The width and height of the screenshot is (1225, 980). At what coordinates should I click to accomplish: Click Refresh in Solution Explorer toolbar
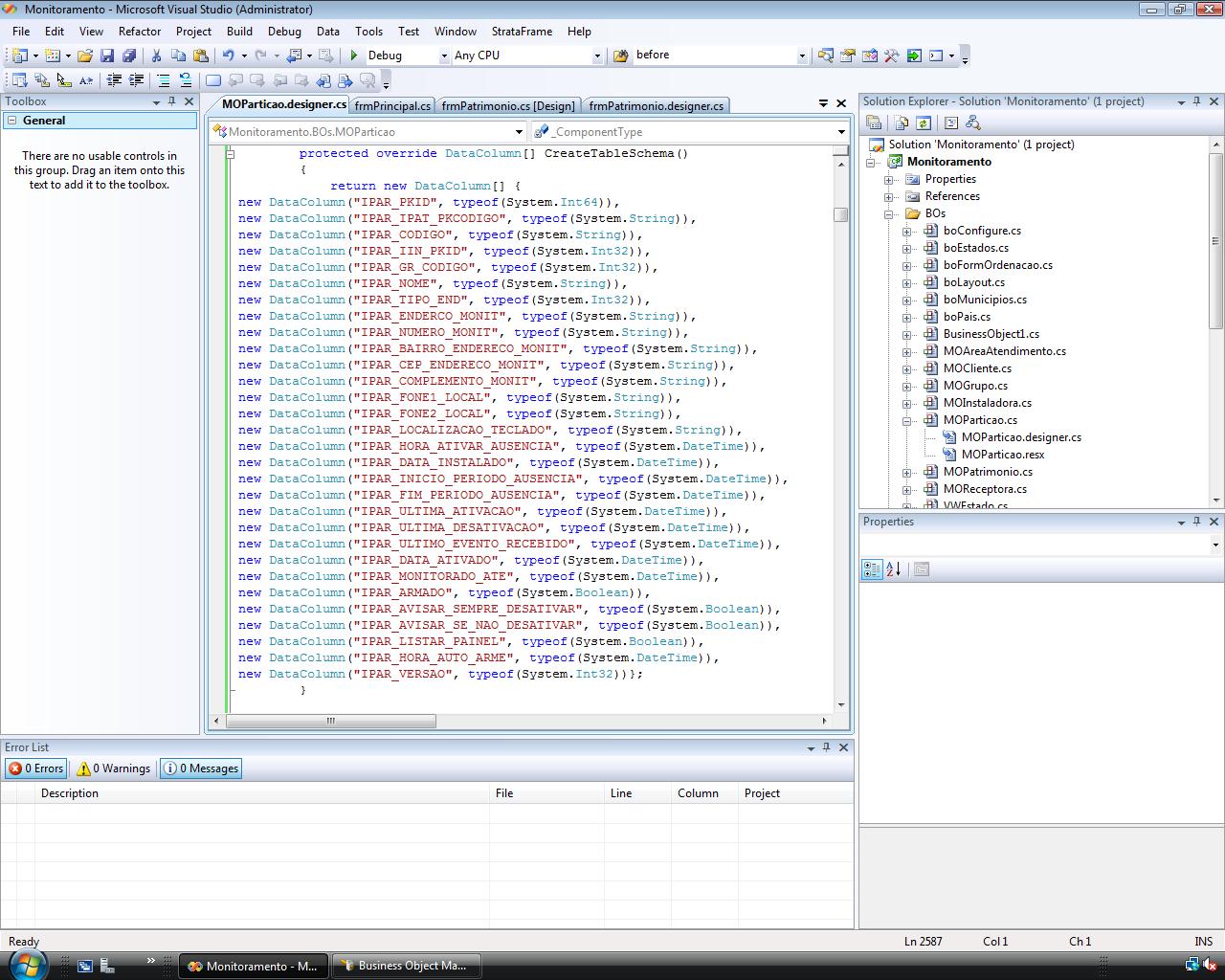(924, 122)
